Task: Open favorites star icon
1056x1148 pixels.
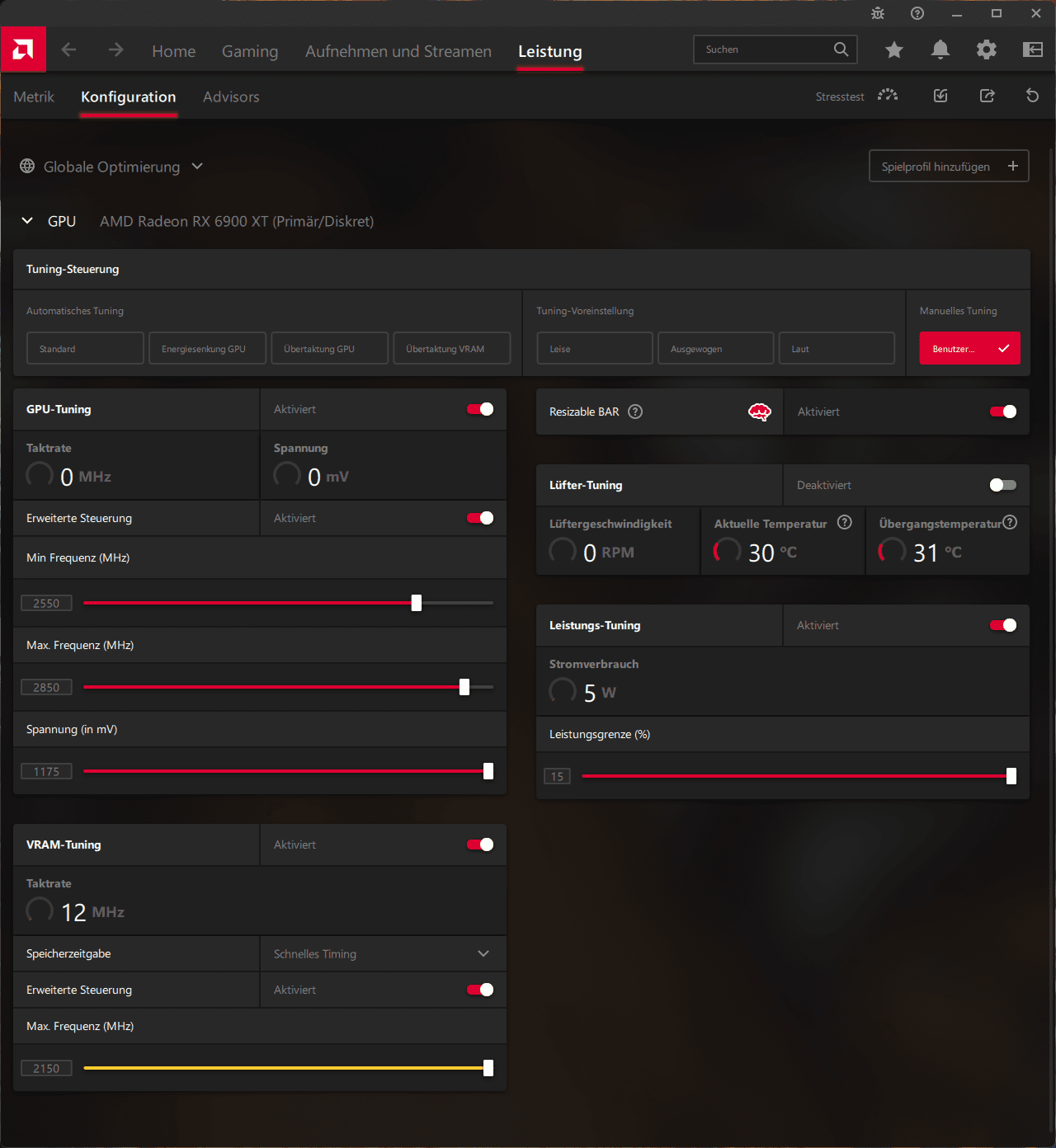Action: [893, 50]
